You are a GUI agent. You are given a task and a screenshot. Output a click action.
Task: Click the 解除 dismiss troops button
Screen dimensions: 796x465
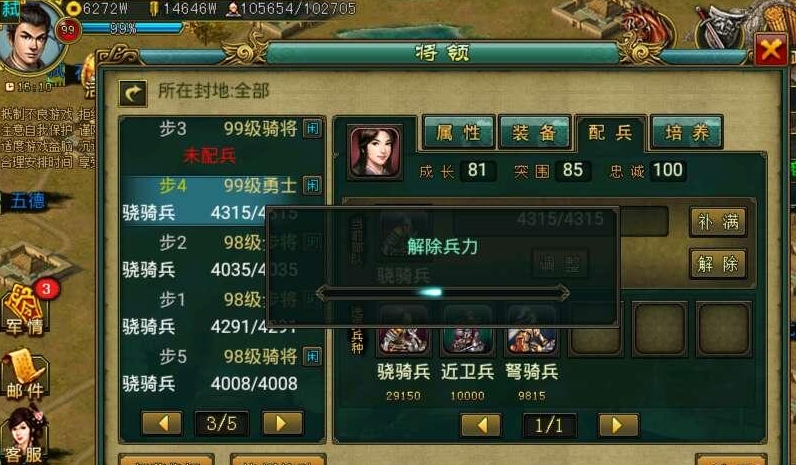[718, 263]
